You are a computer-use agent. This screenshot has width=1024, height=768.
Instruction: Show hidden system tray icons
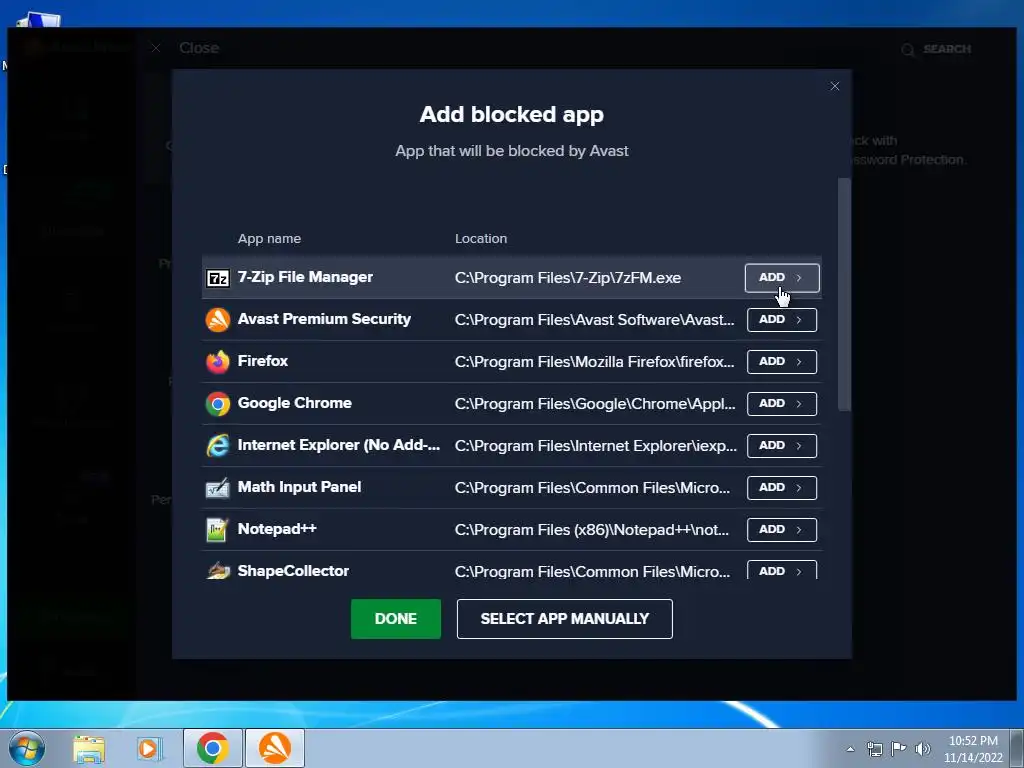tap(850, 749)
